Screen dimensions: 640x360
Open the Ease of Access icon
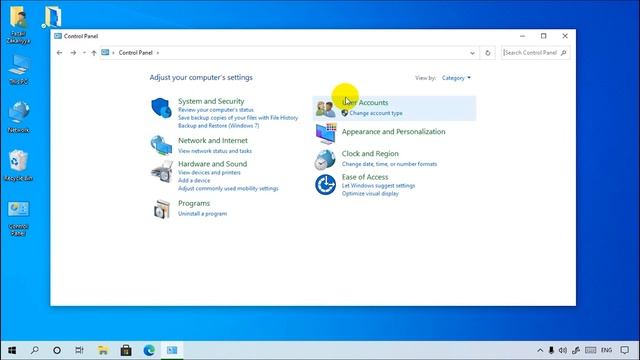click(x=325, y=184)
